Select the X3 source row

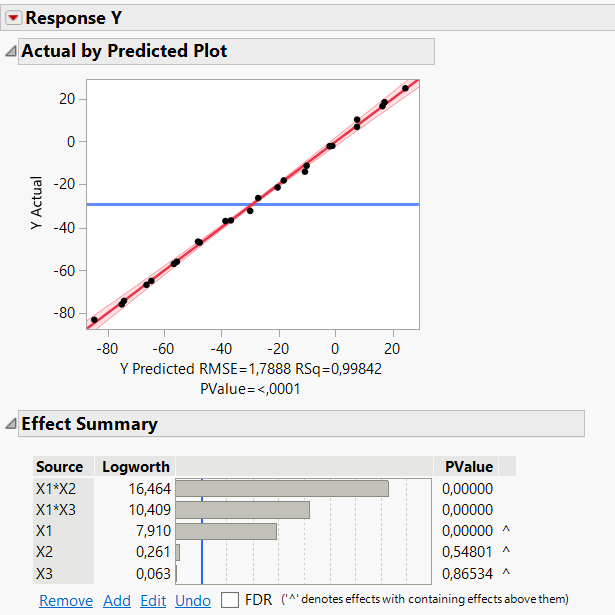(45, 573)
